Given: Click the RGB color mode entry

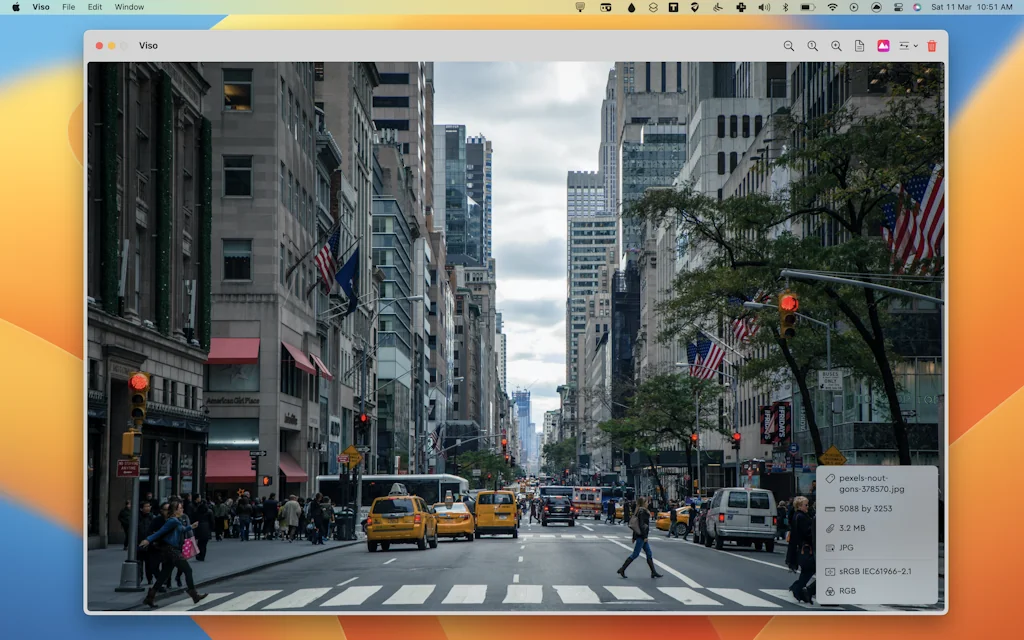Looking at the screenshot, I should 848,591.
